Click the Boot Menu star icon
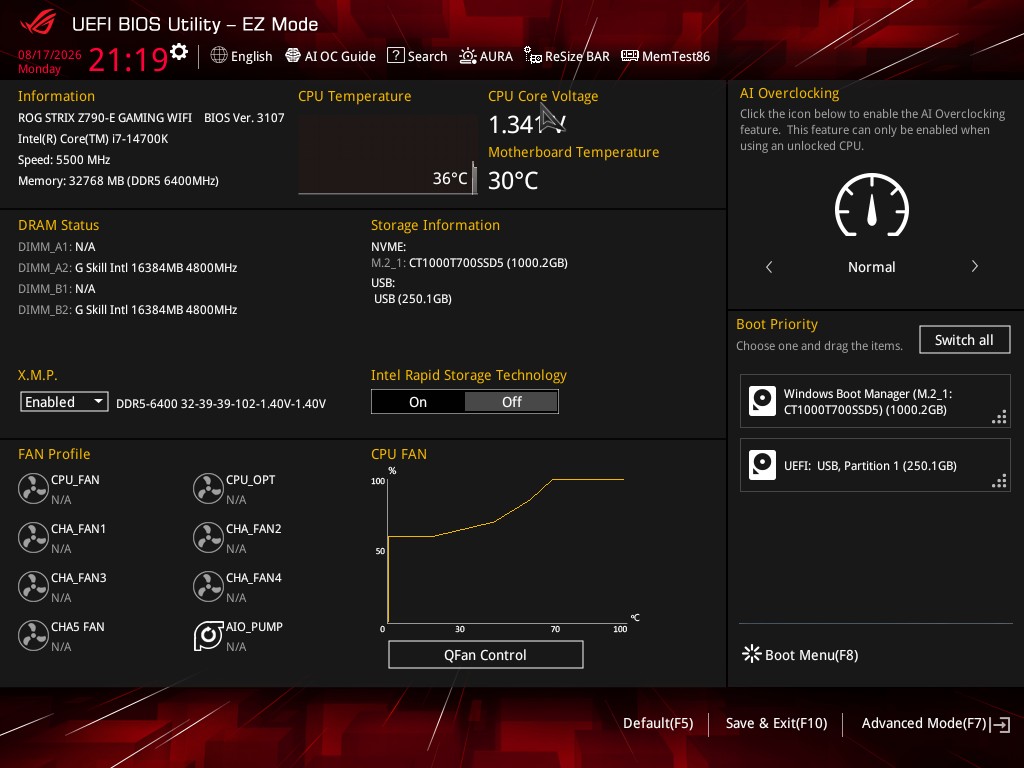The image size is (1024, 768). [752, 654]
